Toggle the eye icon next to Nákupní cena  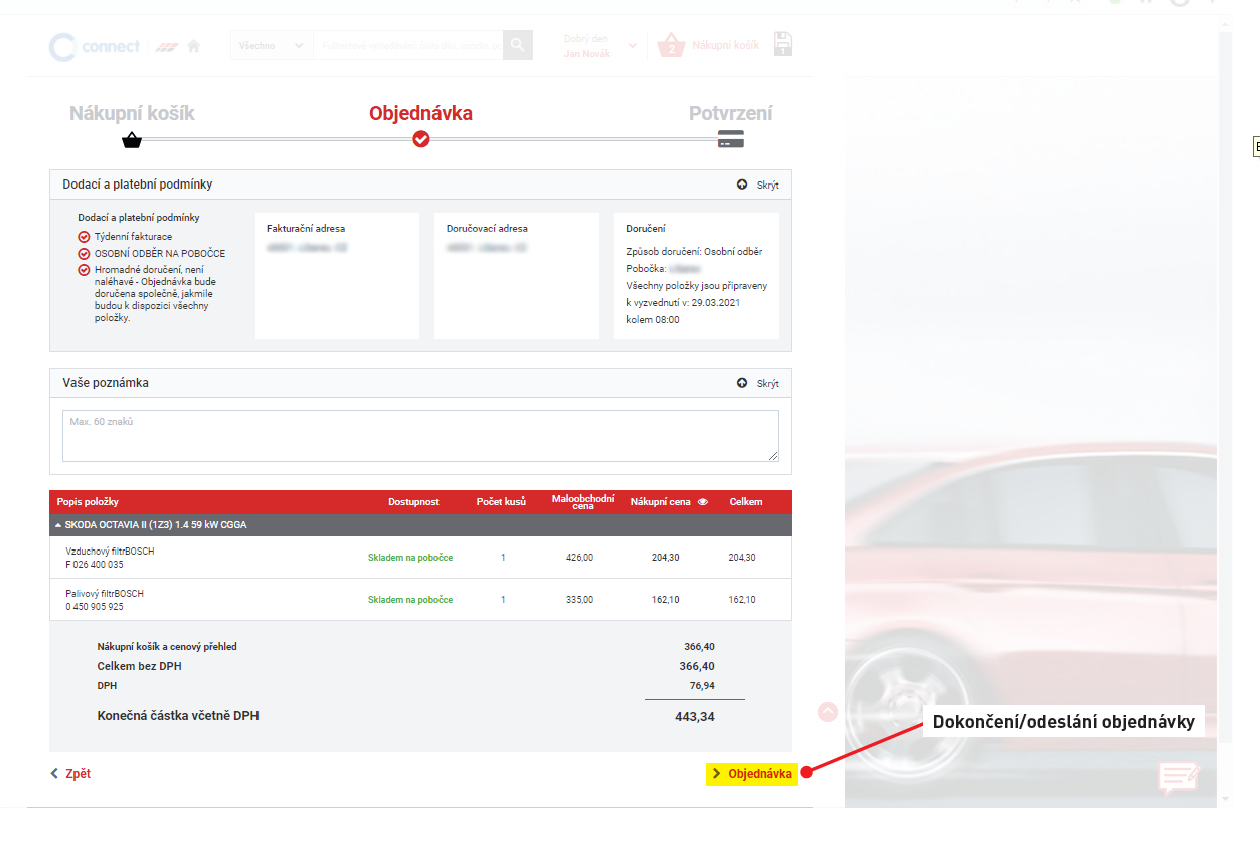coord(702,502)
